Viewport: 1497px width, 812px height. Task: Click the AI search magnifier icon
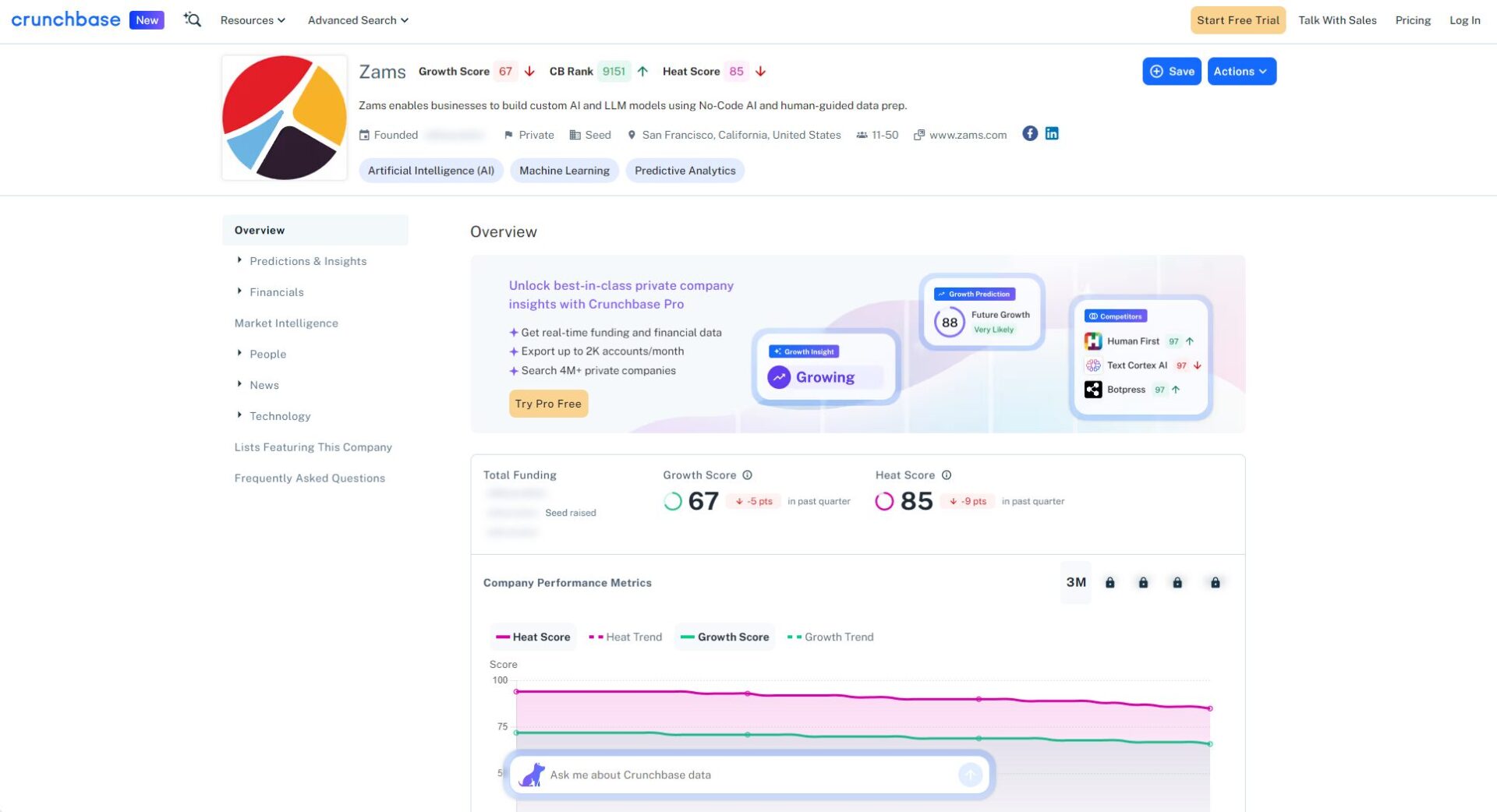click(192, 19)
